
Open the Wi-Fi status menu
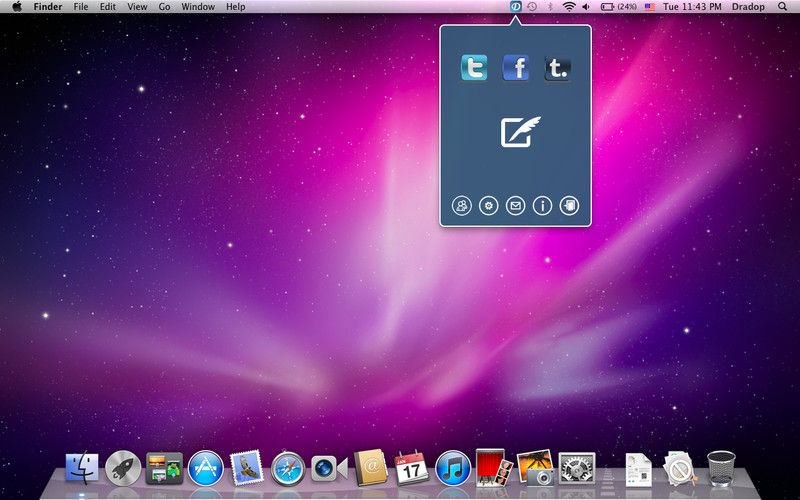(x=569, y=7)
